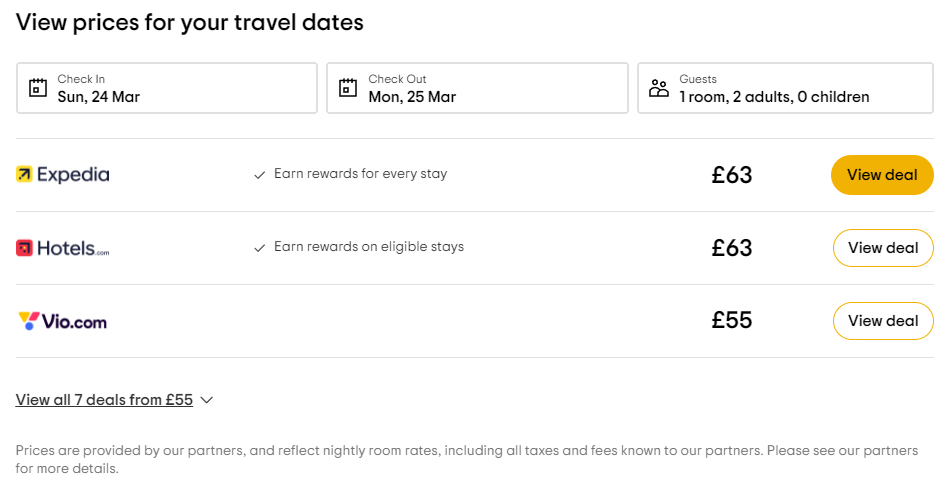Viewport: 946px width, 492px height.
Task: Open the Check Out date selector
Action: (477, 88)
